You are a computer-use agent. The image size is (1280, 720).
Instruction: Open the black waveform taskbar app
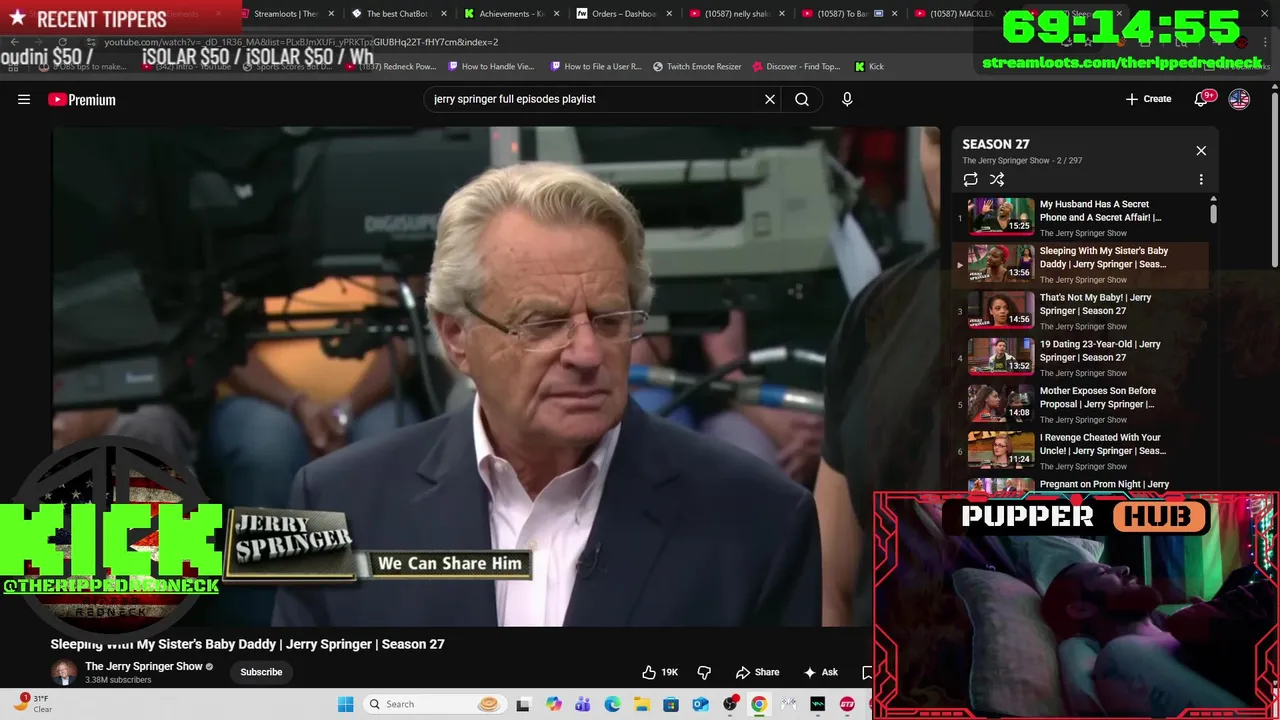[x=818, y=705]
